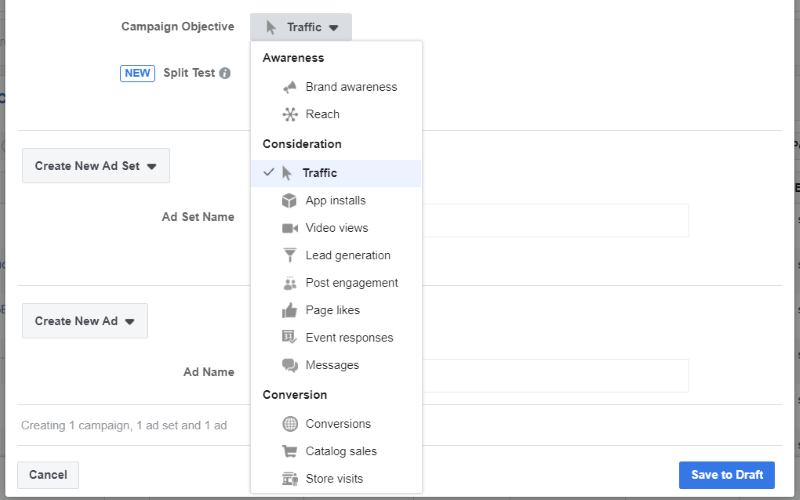This screenshot has width=800, height=500.
Task: Click the Lead generation funnel icon
Action: tap(289, 255)
